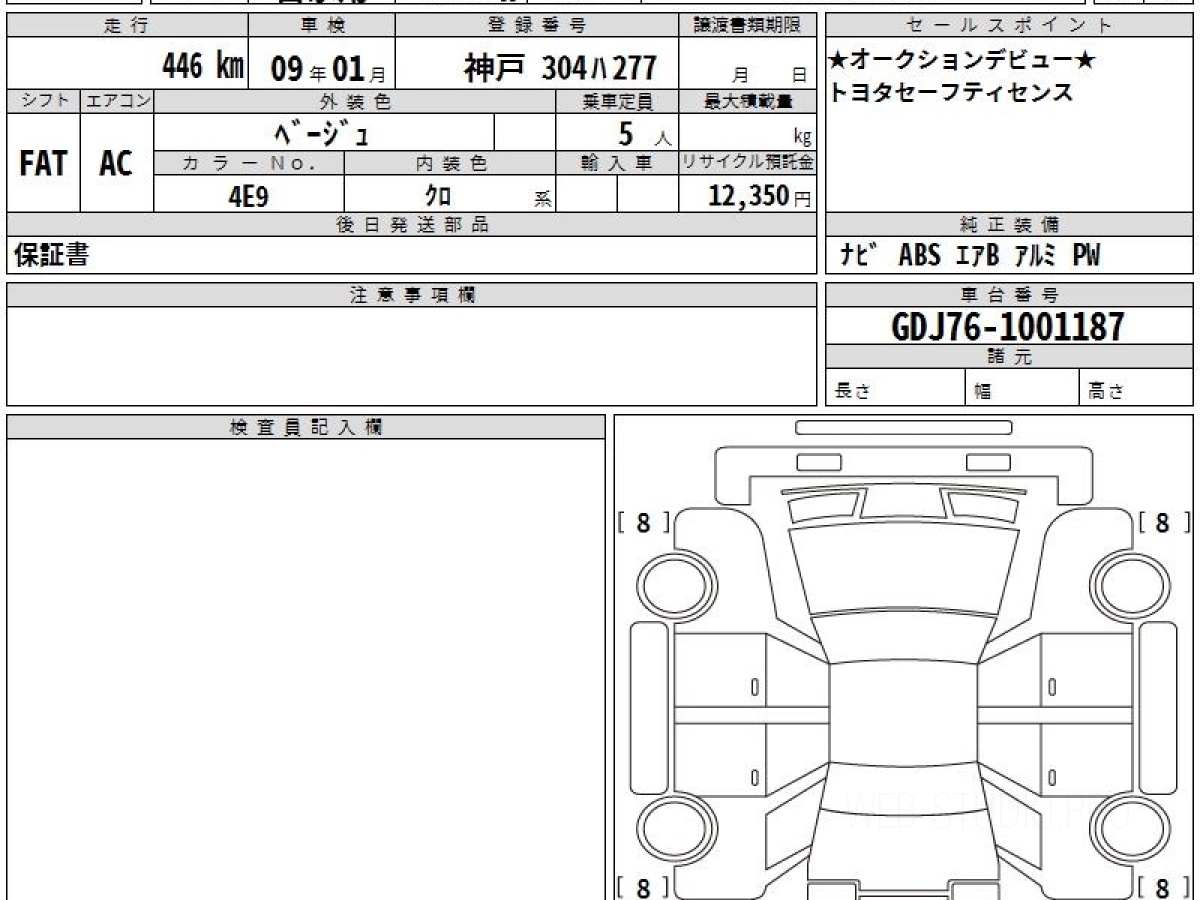1200x900 pixels.
Task: Click the [8] mark at diagram top-left
Action: [643, 522]
